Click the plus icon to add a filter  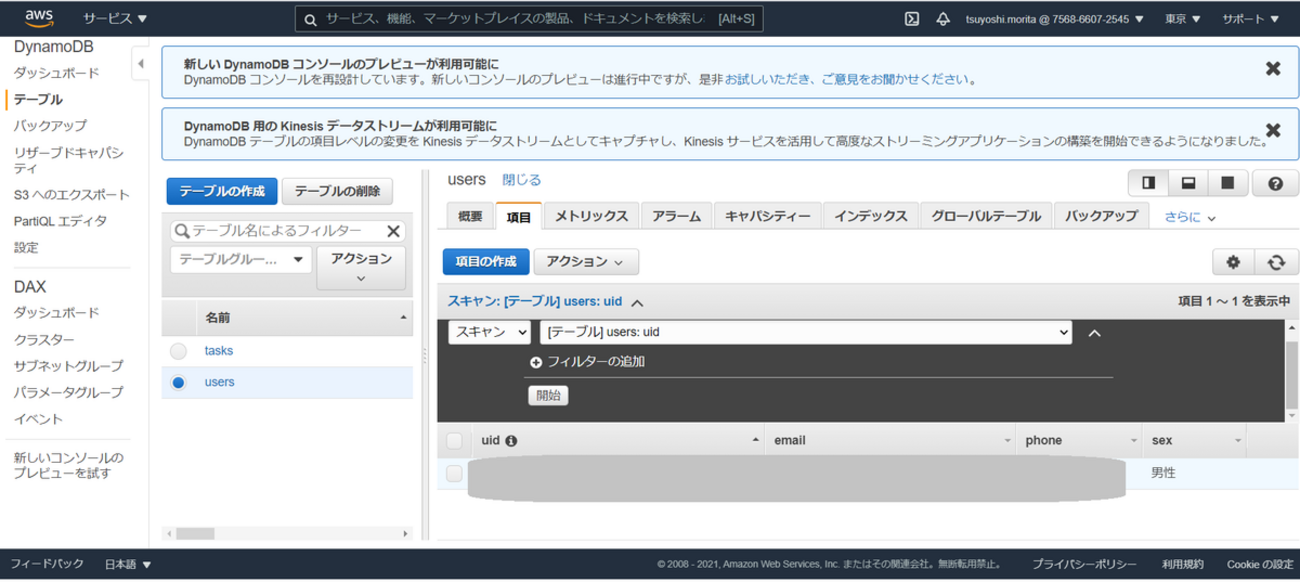point(536,362)
